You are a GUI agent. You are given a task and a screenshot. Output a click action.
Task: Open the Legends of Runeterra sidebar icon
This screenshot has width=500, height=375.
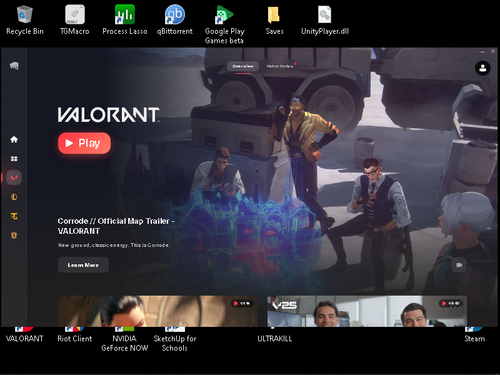(14, 236)
